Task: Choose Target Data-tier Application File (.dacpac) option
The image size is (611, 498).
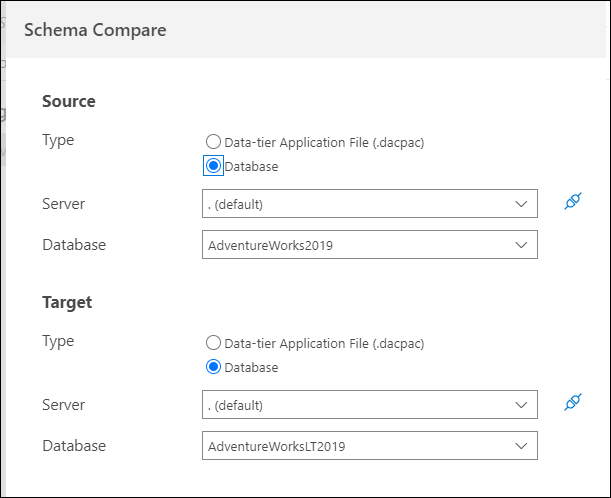Action: click(213, 343)
